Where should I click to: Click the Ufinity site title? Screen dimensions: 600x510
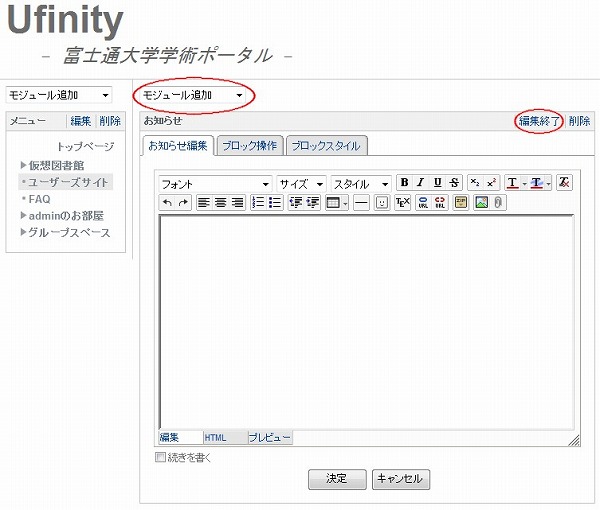(65, 20)
